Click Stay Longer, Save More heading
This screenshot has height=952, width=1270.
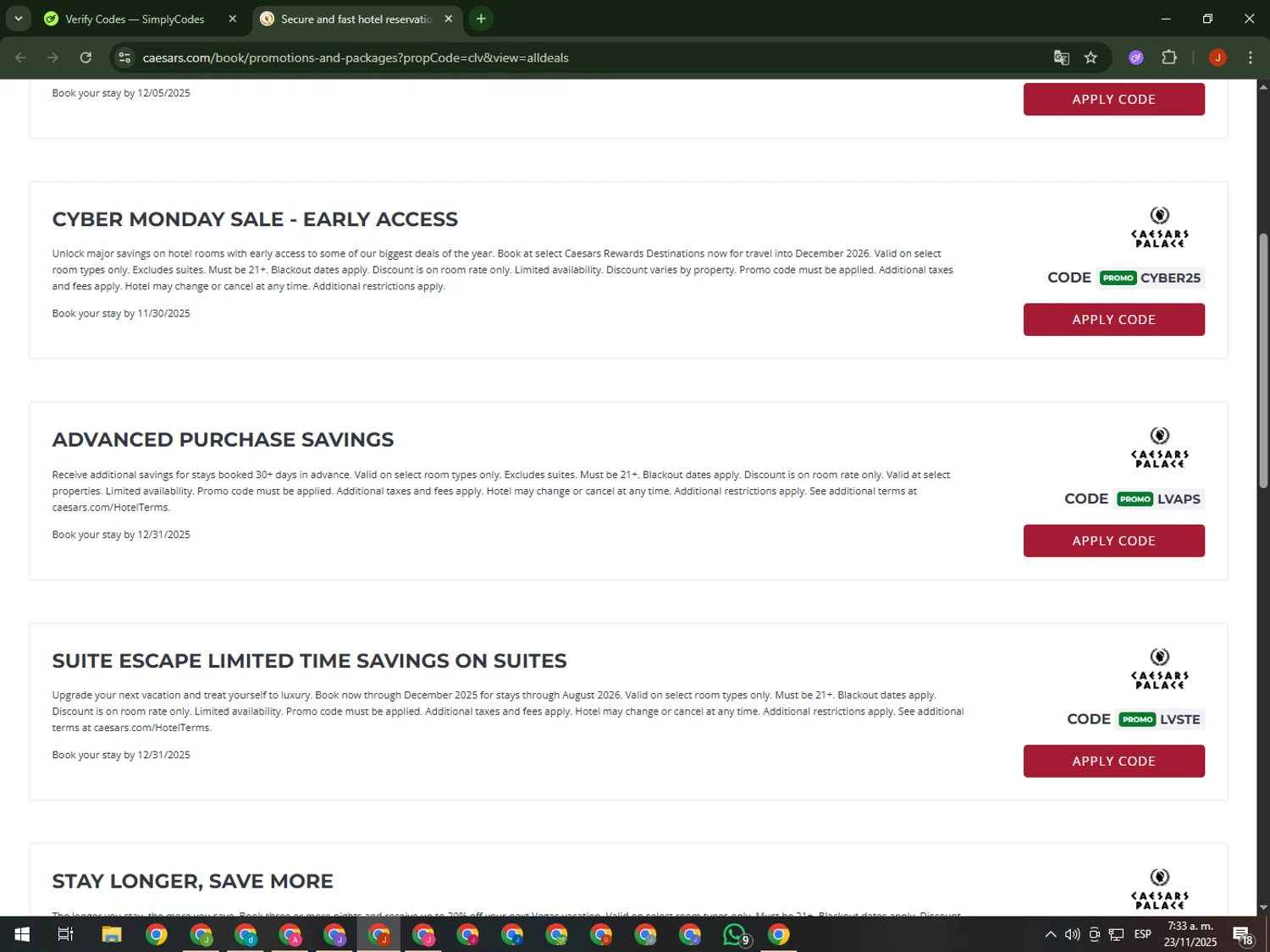[192, 881]
